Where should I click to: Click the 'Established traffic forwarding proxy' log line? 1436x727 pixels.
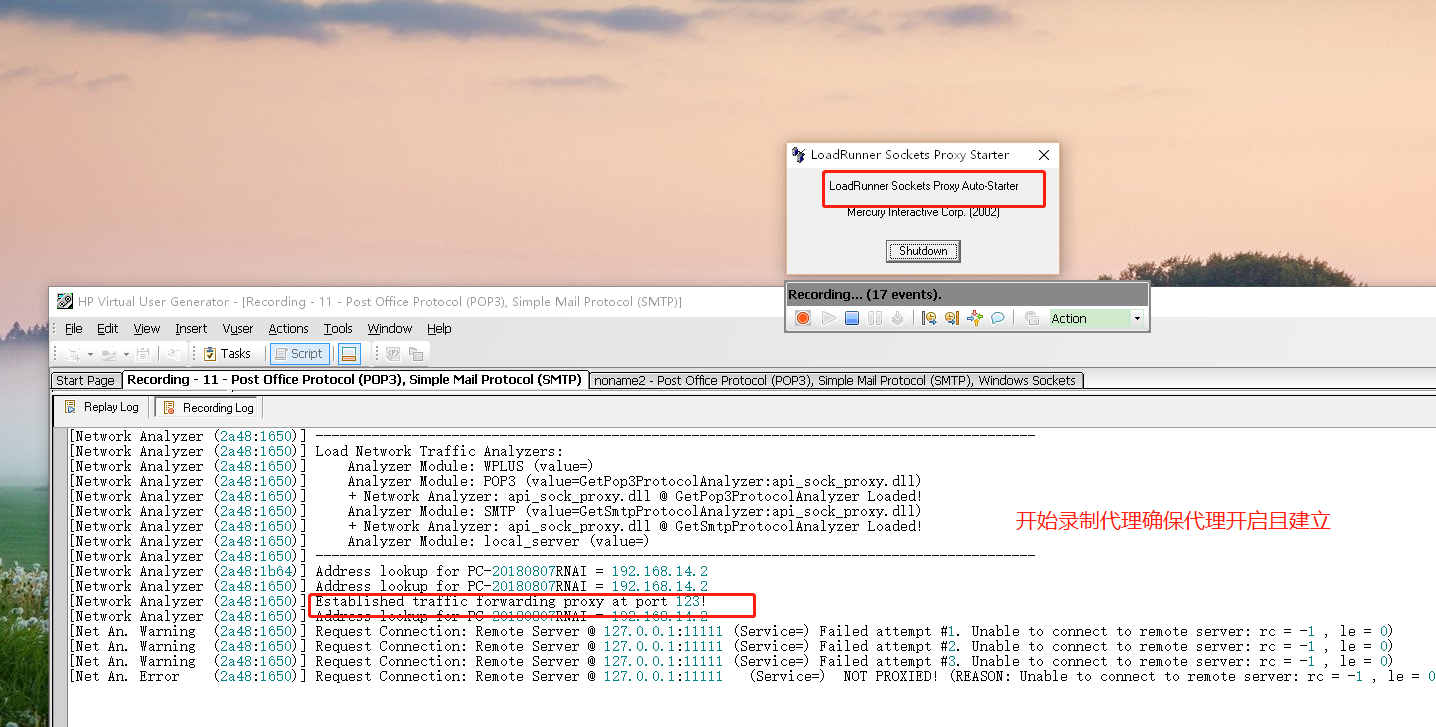pyautogui.click(x=511, y=601)
